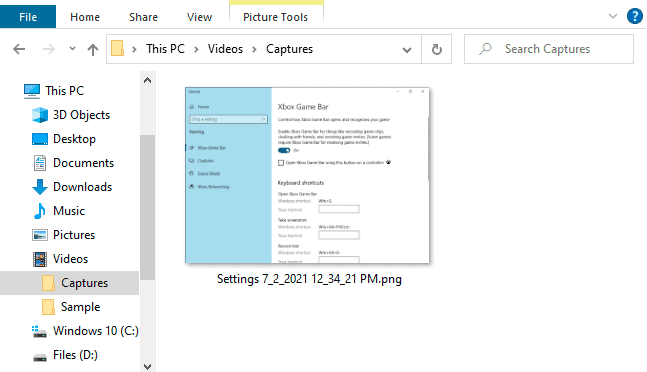Select the Settings screenshot thumbnail

307,175
